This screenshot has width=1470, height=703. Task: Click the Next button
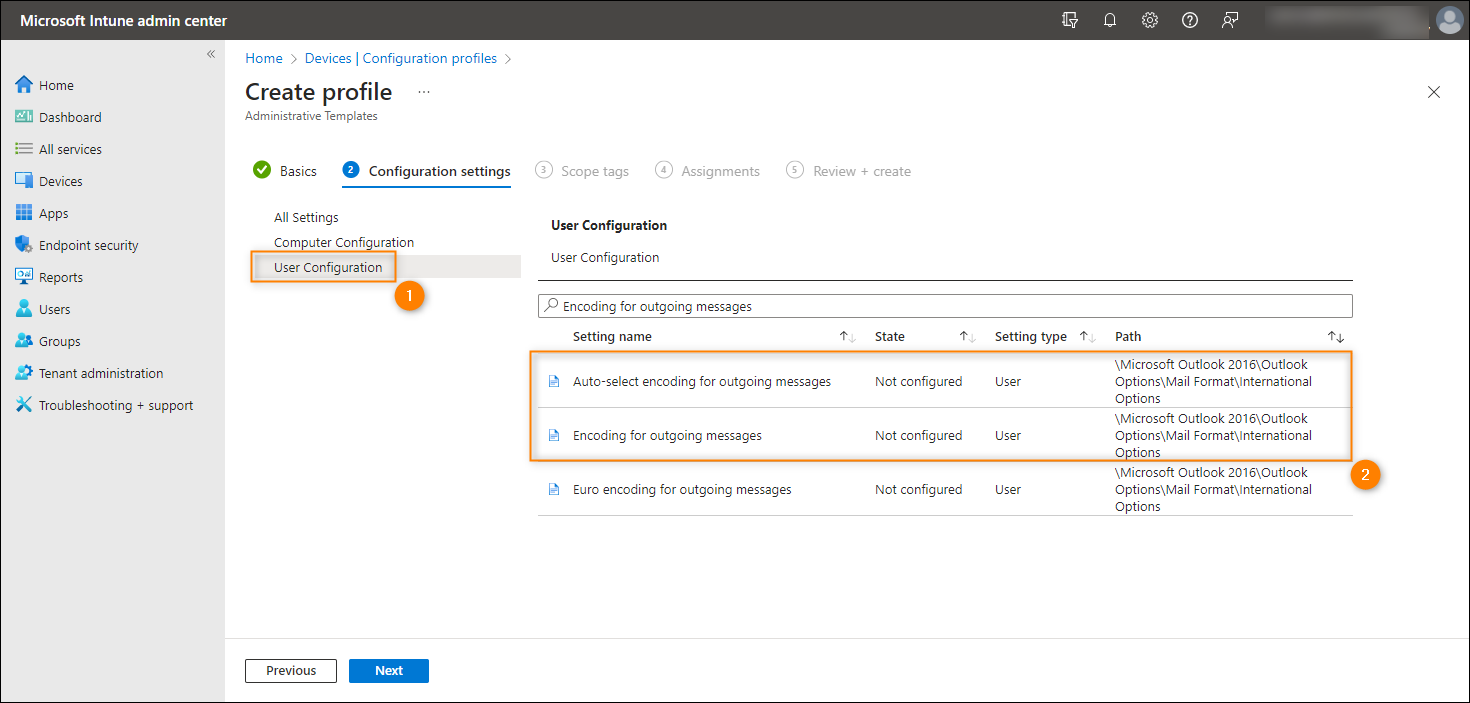coord(389,671)
